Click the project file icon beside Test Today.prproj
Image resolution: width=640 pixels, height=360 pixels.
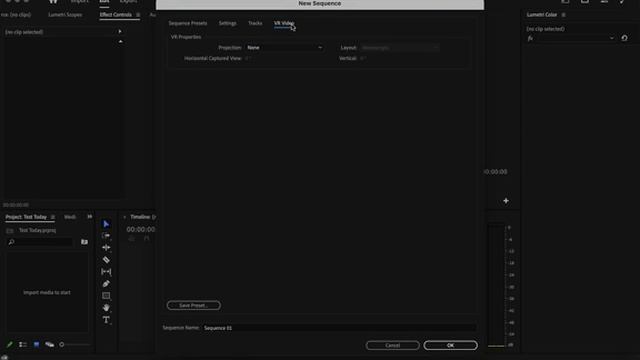coord(10,231)
